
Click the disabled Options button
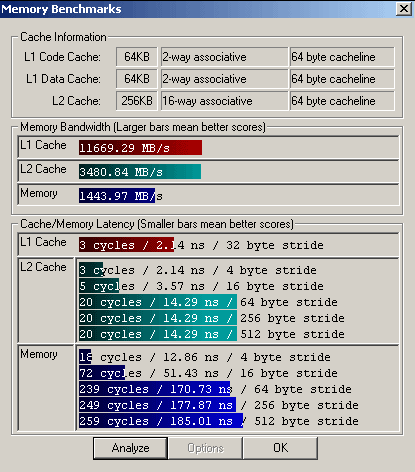205,448
